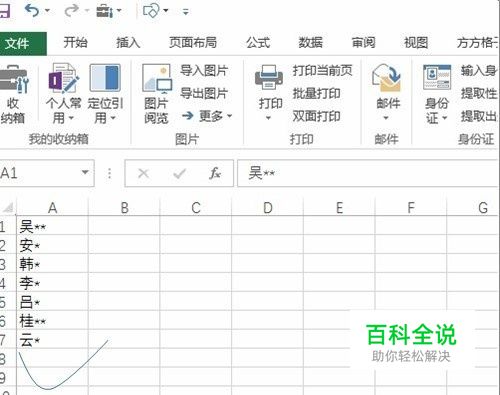Select column C header
The height and width of the screenshot is (395, 500).
point(196,208)
